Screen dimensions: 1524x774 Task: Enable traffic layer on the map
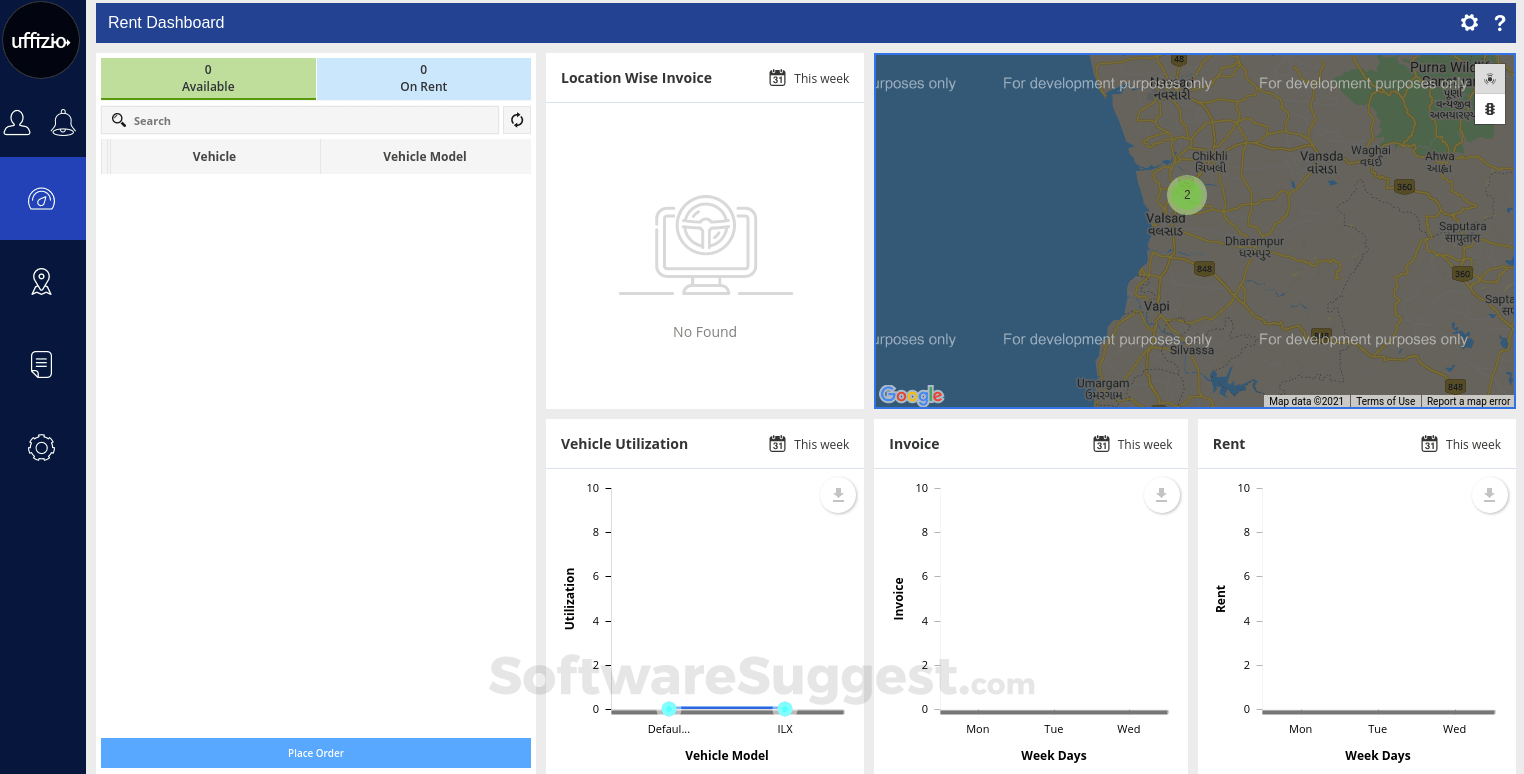1490,109
